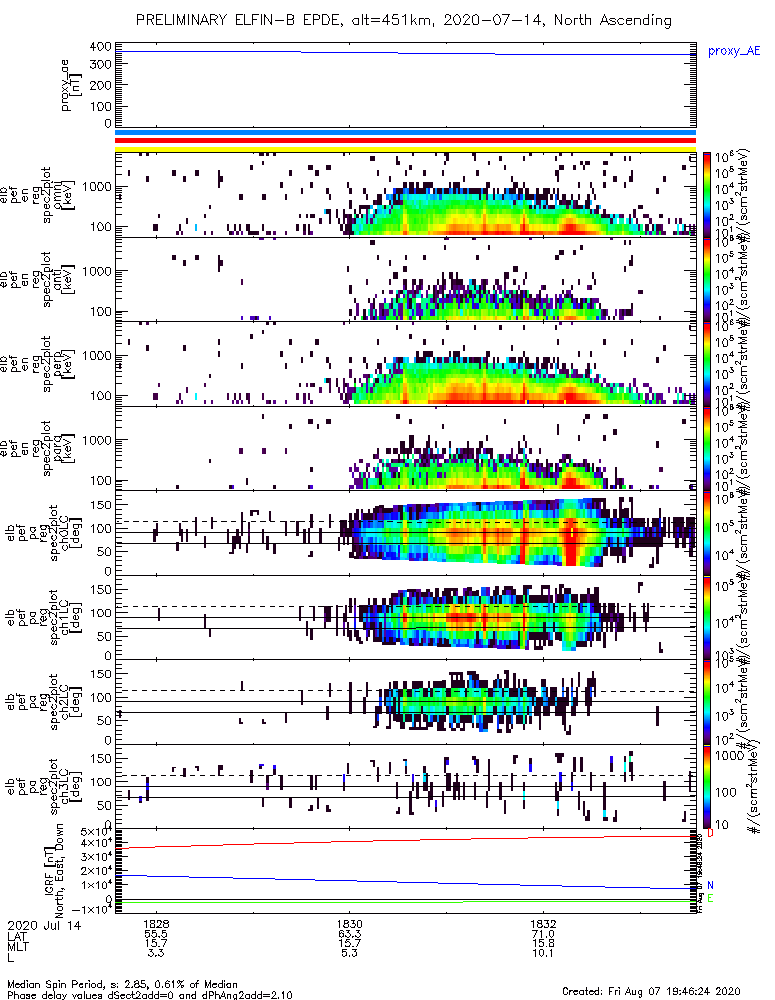Click the "Created: Fri Aug 07" timestamp
Viewport: 775px width, 1000px height.
click(x=651, y=991)
